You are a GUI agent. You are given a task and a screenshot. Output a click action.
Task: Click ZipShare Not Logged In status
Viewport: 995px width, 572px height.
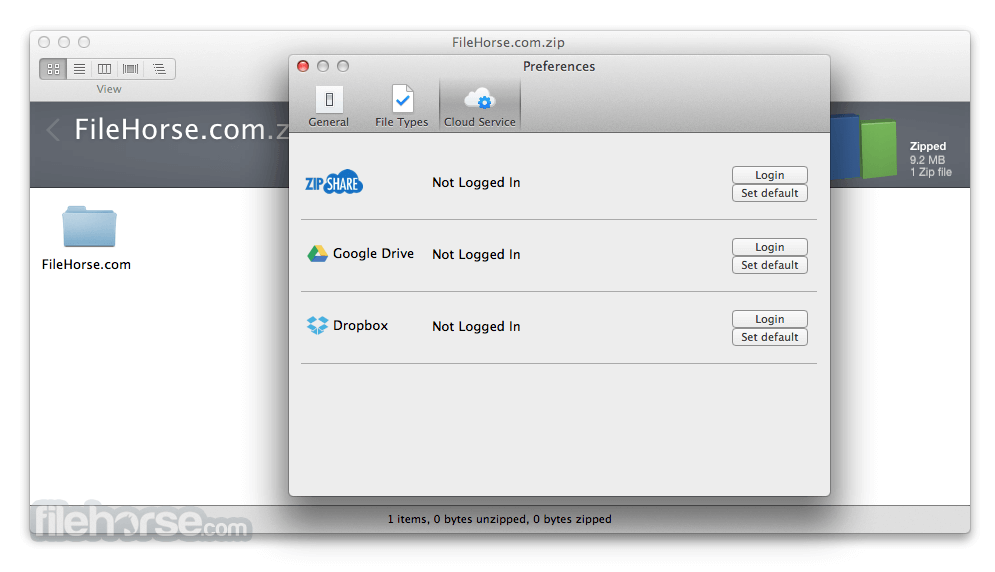[476, 183]
